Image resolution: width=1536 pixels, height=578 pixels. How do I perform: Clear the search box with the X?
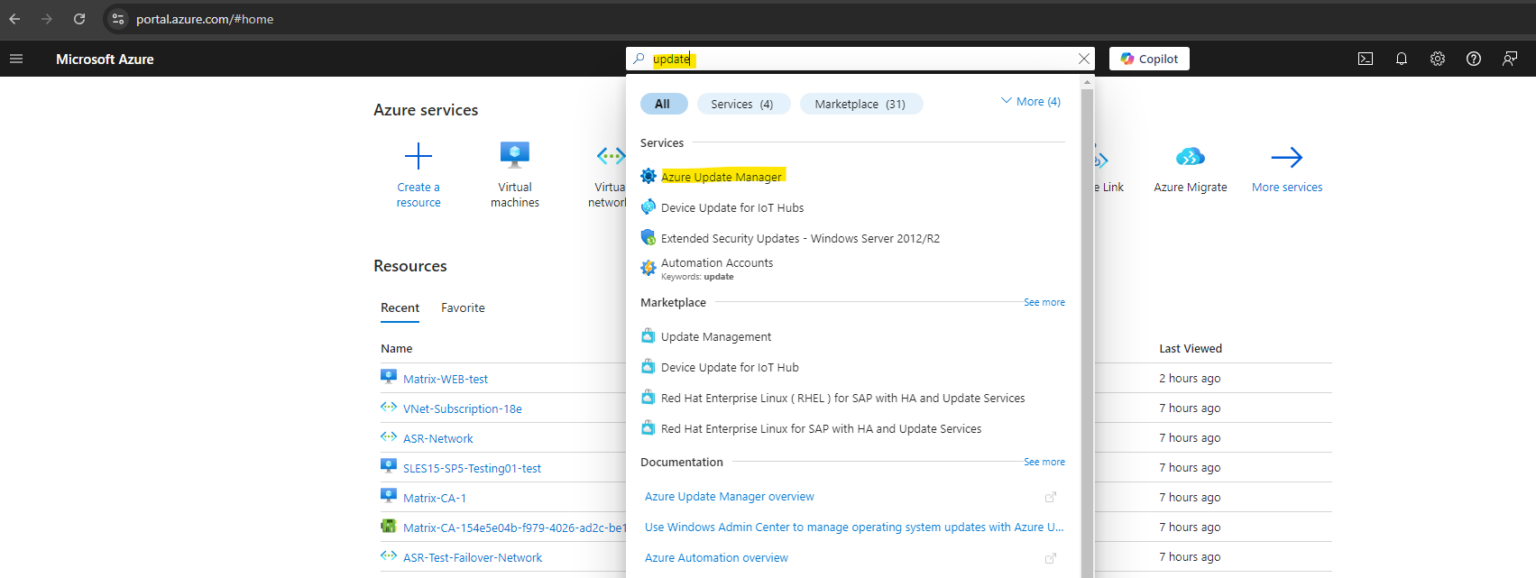click(1083, 58)
